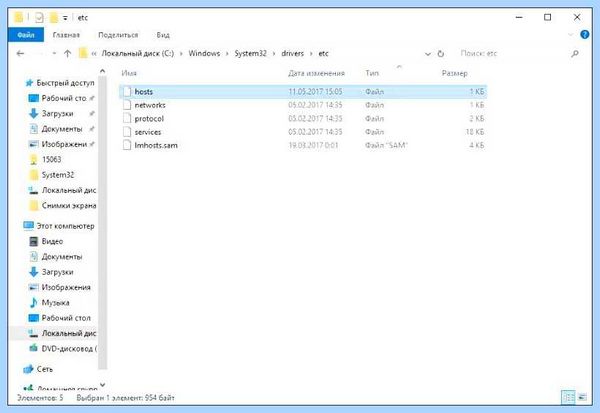The width and height of the screenshot is (600, 413).
Task: Go back with the left arrow button
Action: click(20, 54)
